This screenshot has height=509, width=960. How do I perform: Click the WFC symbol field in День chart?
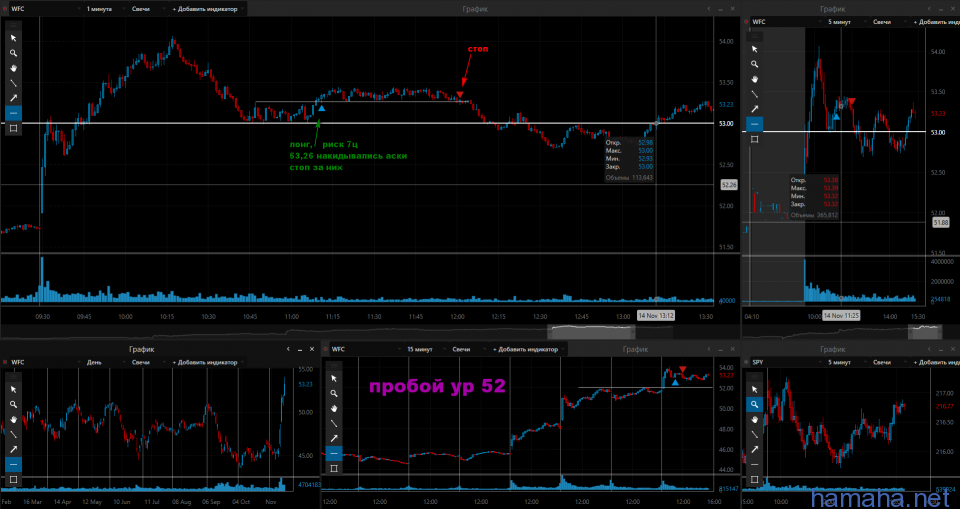44,362
